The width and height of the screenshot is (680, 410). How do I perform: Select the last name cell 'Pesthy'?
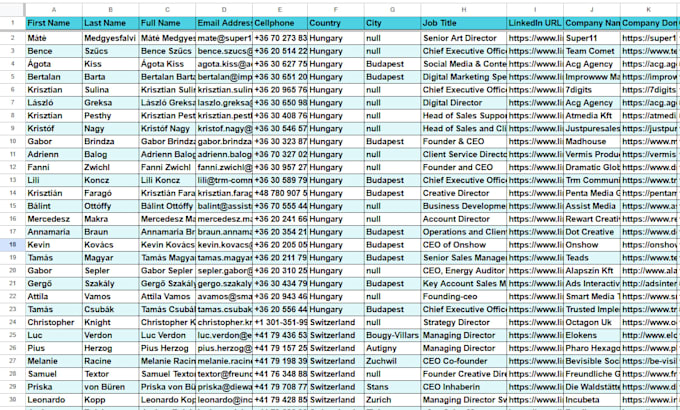coord(111,116)
